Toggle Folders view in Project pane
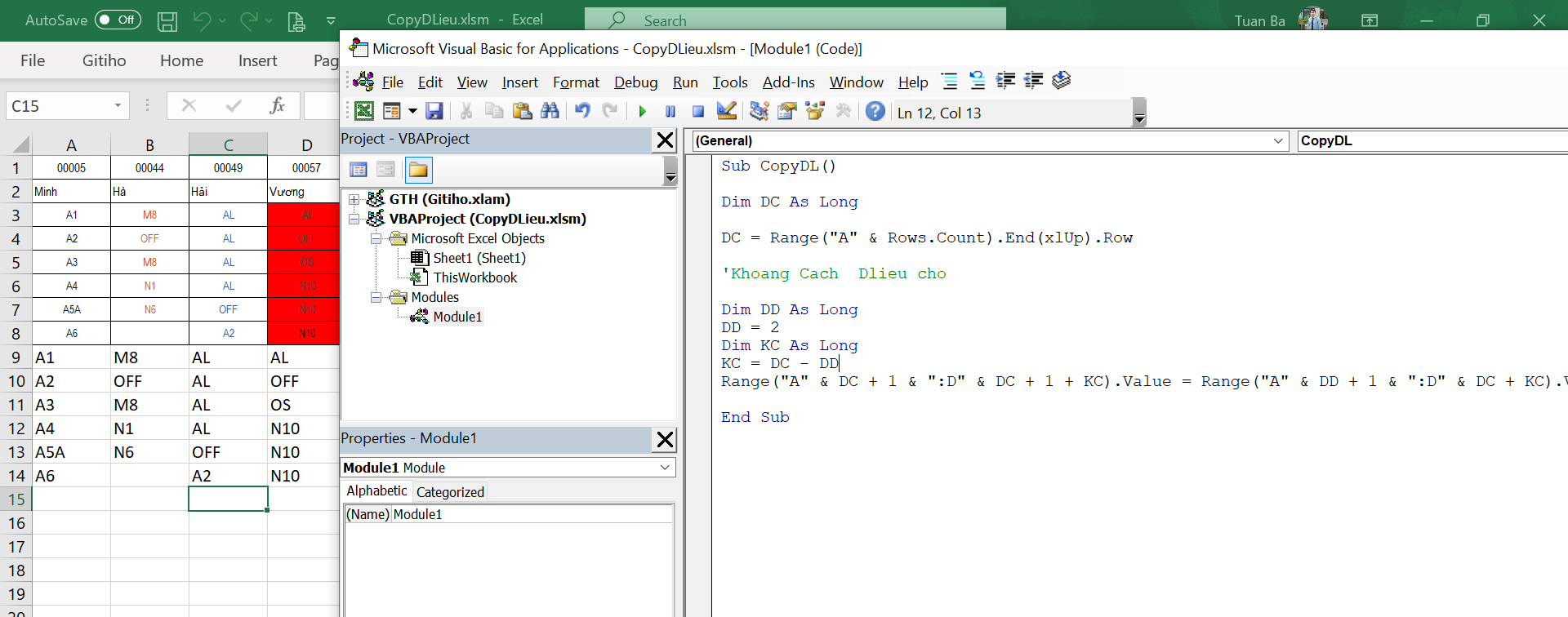The height and width of the screenshot is (617, 1568). [x=418, y=170]
